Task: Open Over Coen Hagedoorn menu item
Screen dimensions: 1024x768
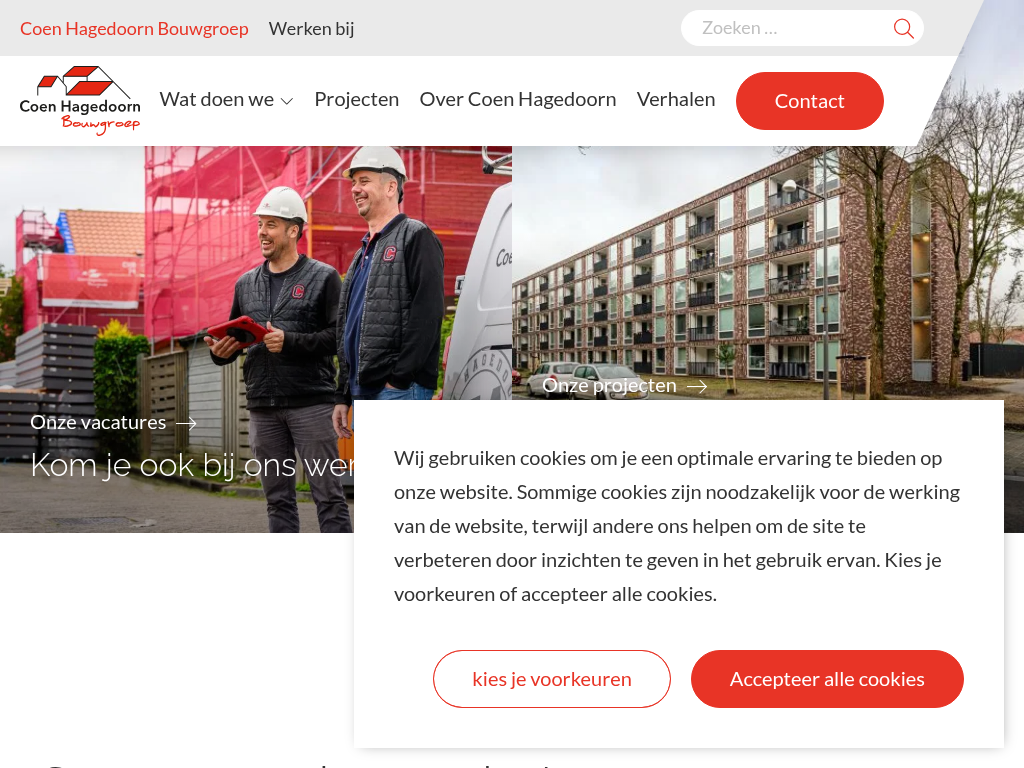Action: point(518,99)
